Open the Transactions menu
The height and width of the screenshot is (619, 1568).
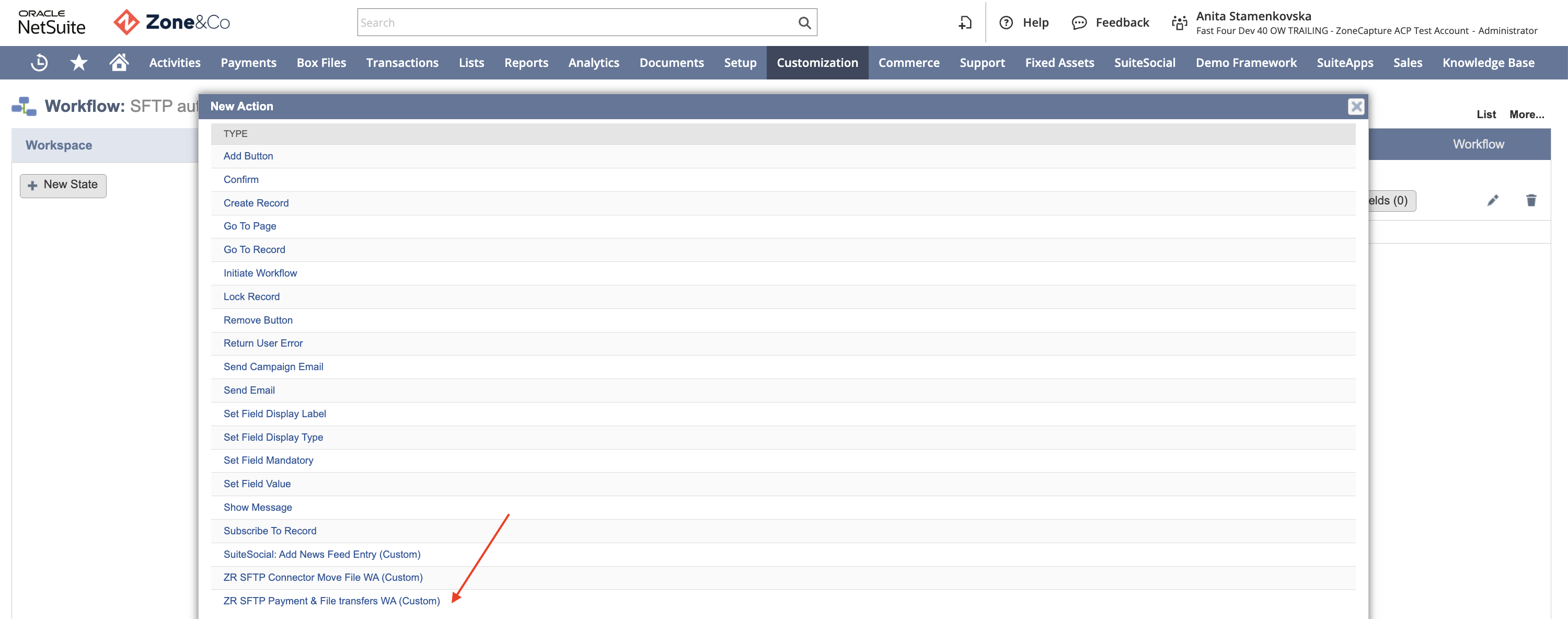click(x=402, y=63)
